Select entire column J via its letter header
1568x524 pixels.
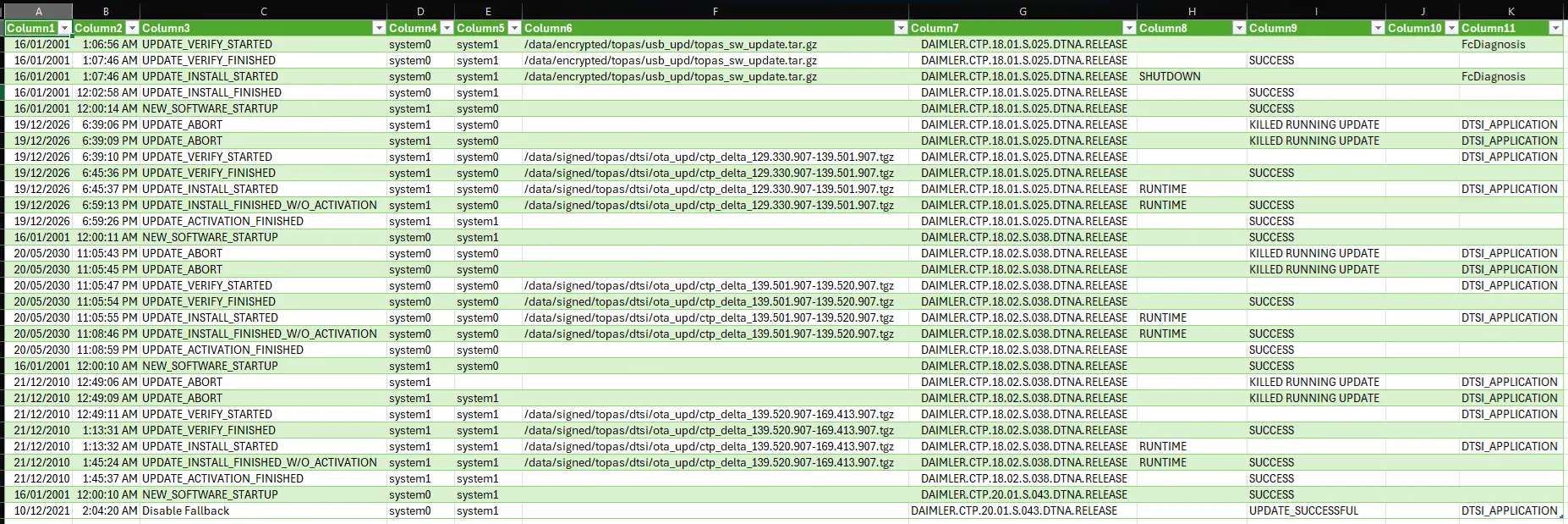pyautogui.click(x=1423, y=12)
